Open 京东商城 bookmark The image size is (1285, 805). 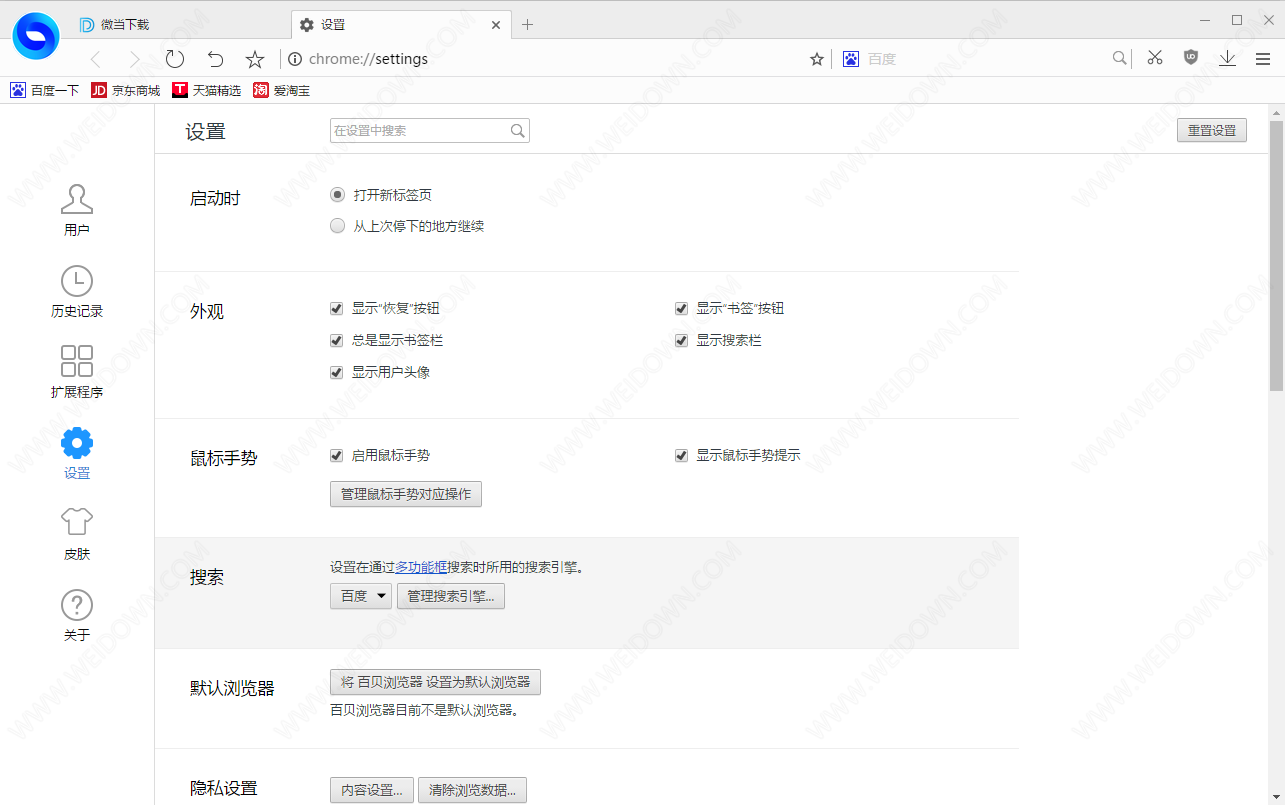(126, 90)
